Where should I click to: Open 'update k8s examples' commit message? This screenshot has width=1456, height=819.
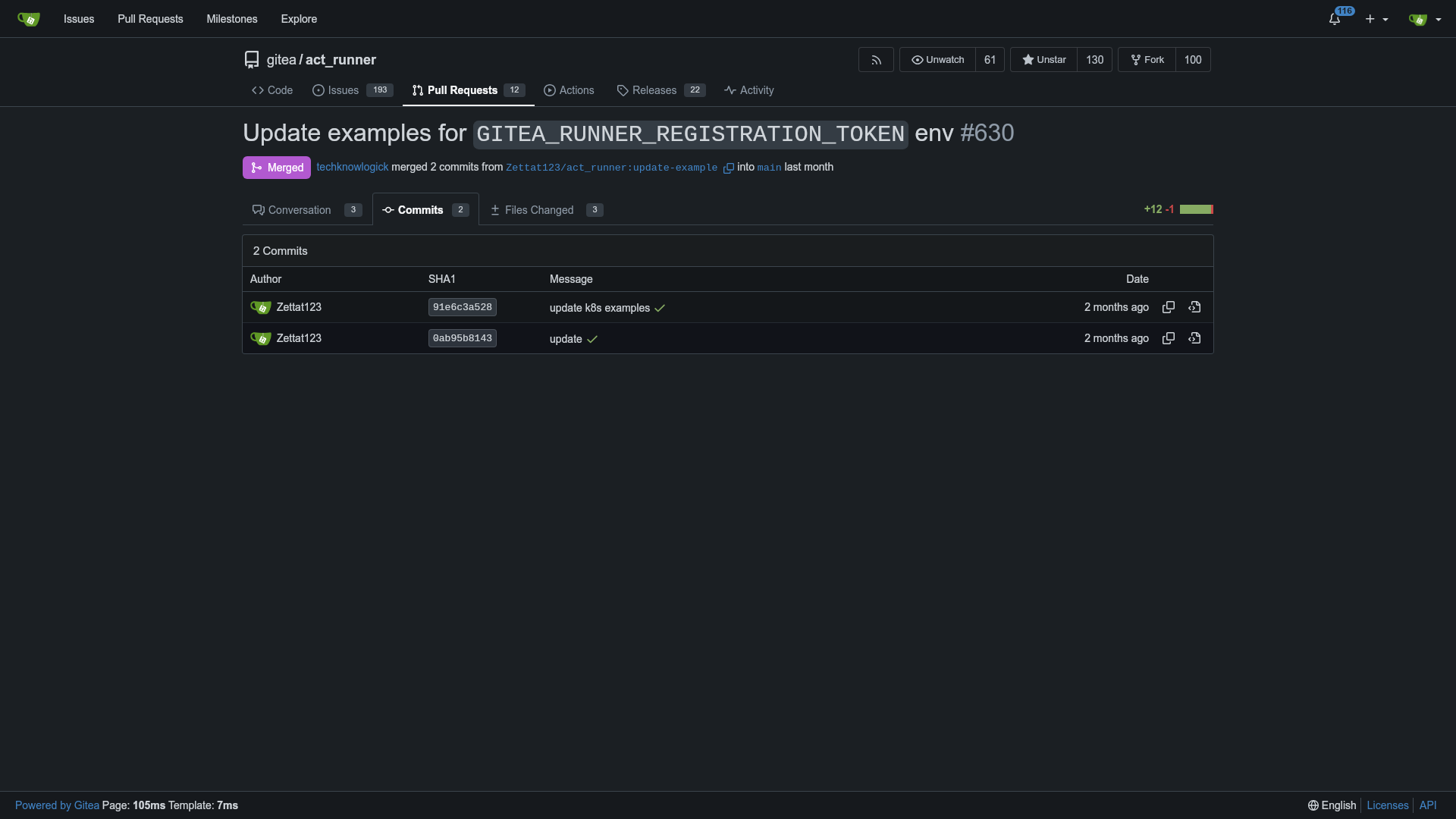click(x=600, y=308)
